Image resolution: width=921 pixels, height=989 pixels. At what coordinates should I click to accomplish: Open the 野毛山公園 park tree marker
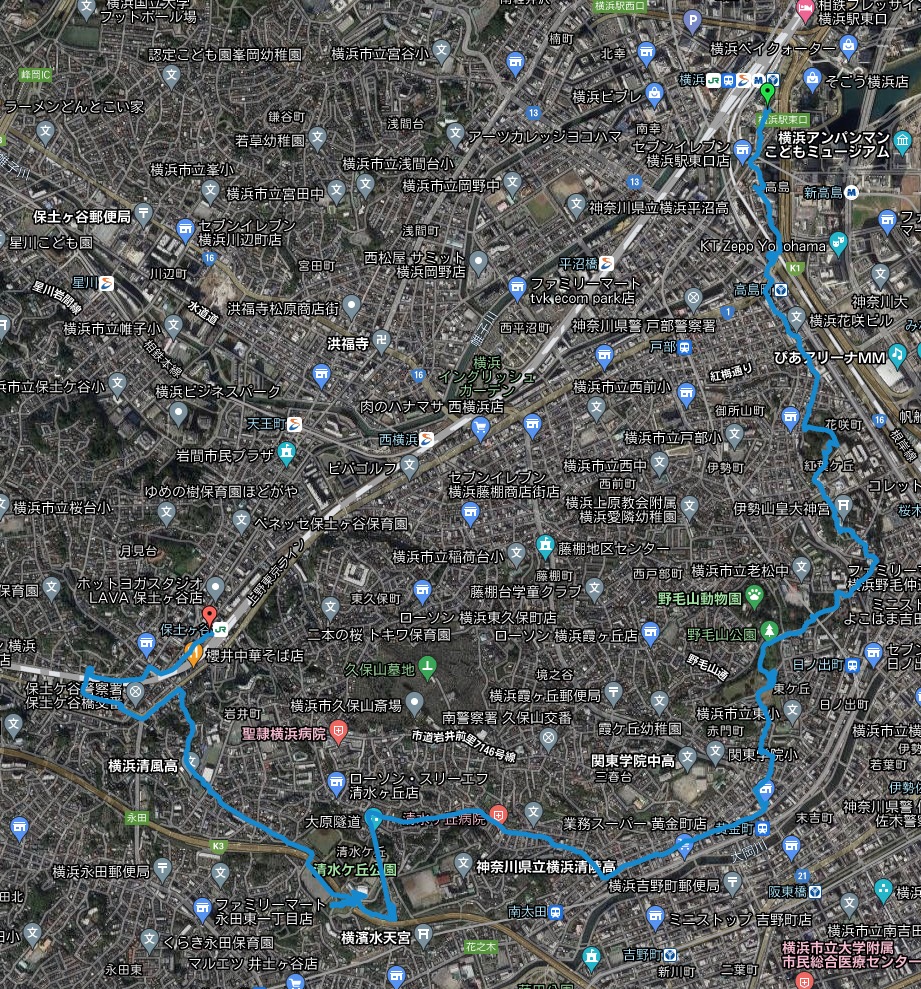click(768, 630)
